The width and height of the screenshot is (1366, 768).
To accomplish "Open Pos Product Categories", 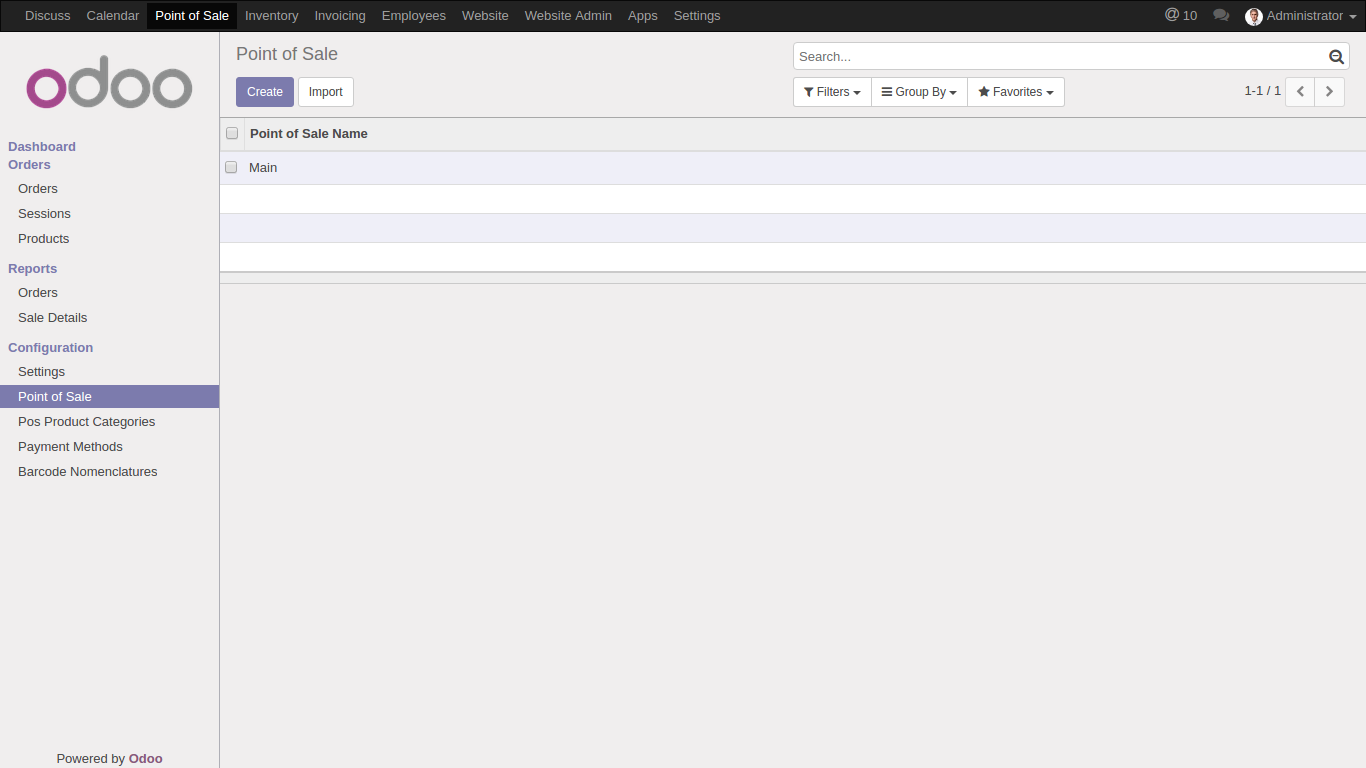I will [x=87, y=422].
